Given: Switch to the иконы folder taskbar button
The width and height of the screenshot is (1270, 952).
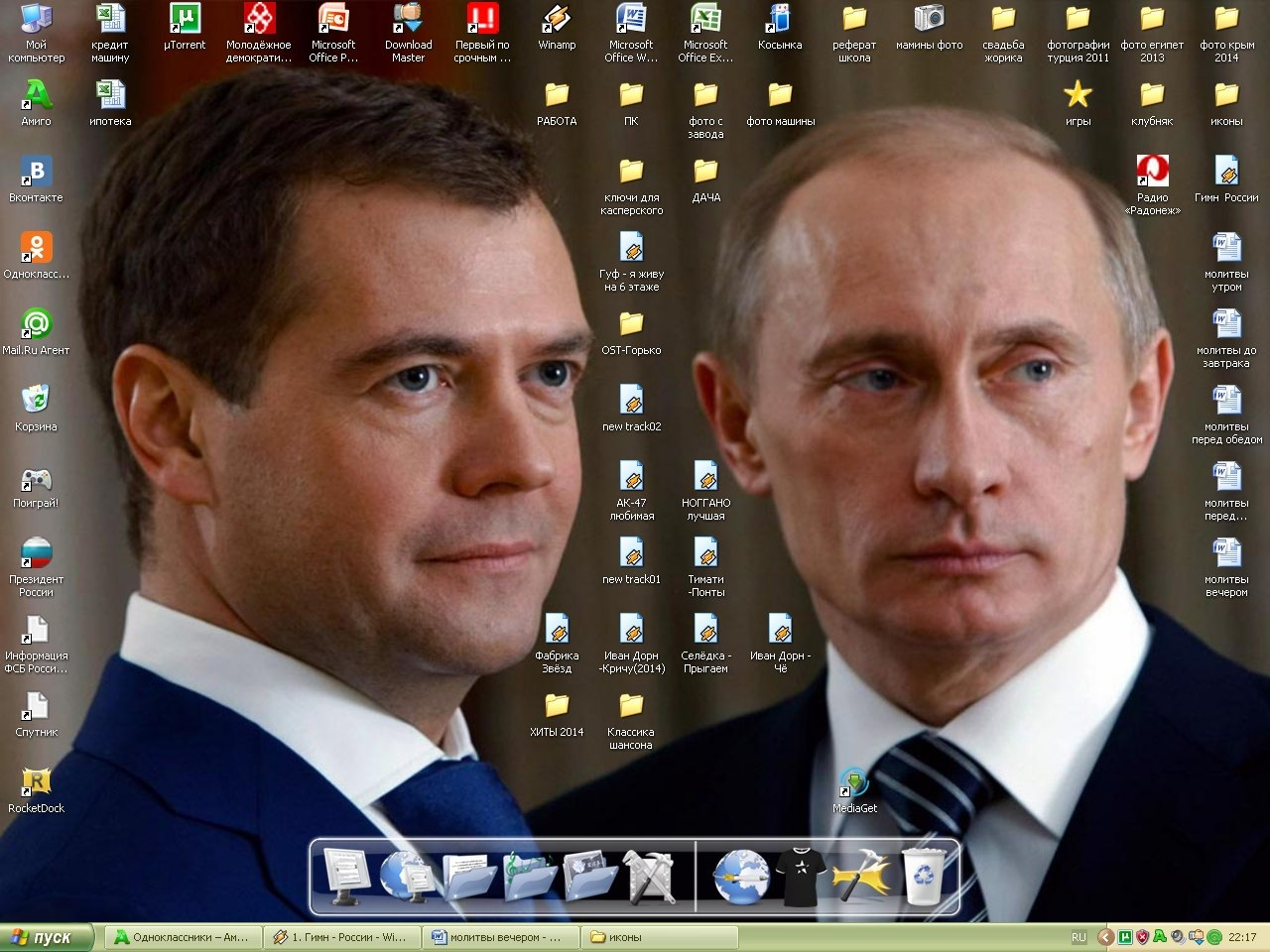Looking at the screenshot, I should click(661, 937).
